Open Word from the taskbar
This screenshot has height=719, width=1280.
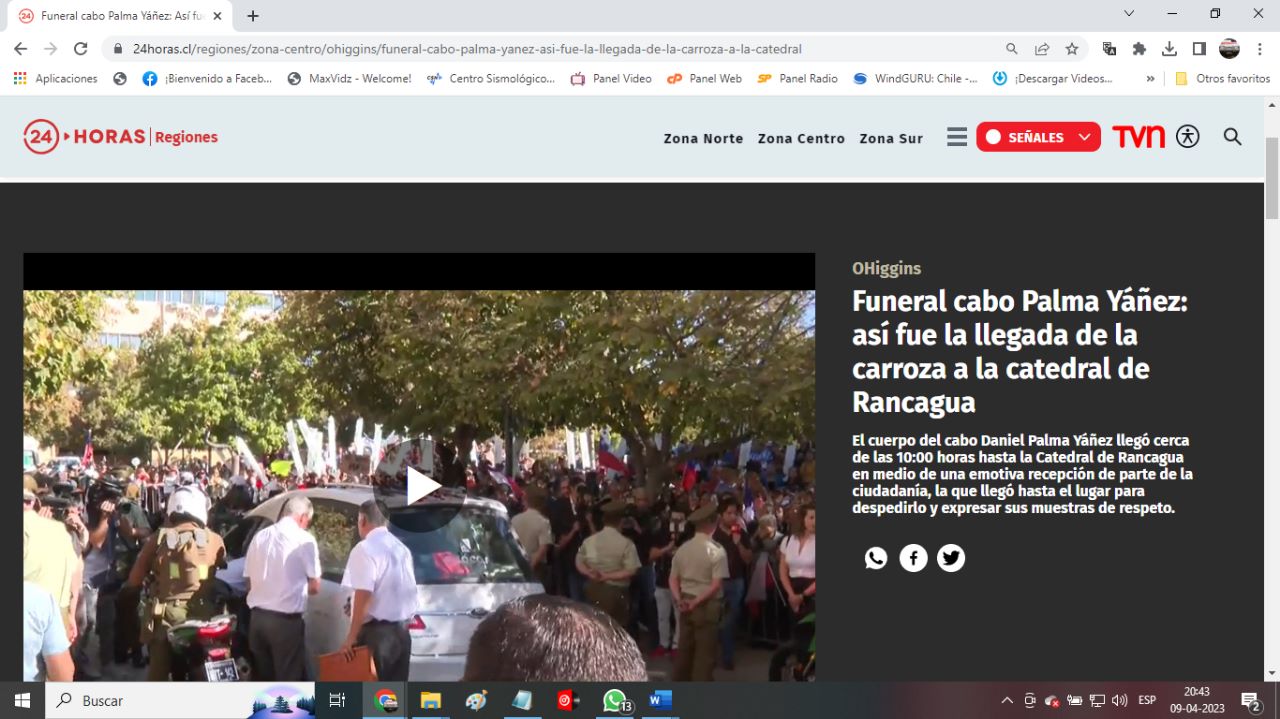(x=660, y=700)
